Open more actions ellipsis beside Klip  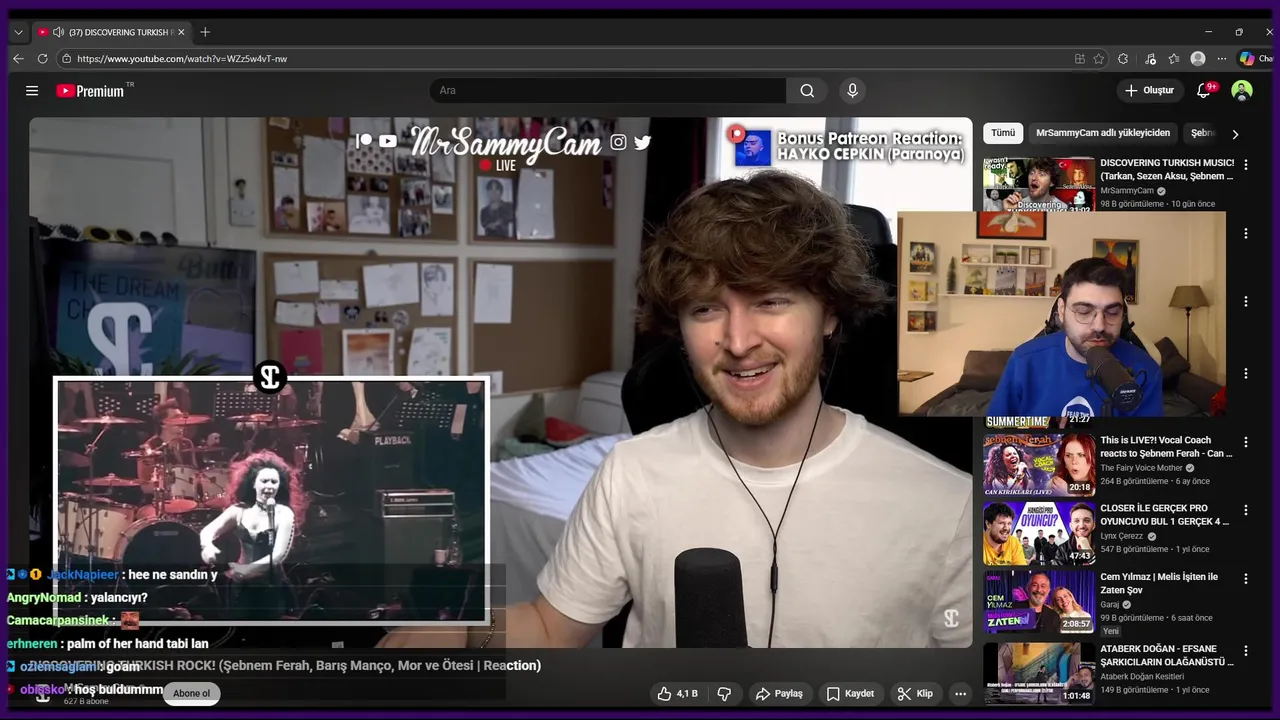pyautogui.click(x=960, y=693)
